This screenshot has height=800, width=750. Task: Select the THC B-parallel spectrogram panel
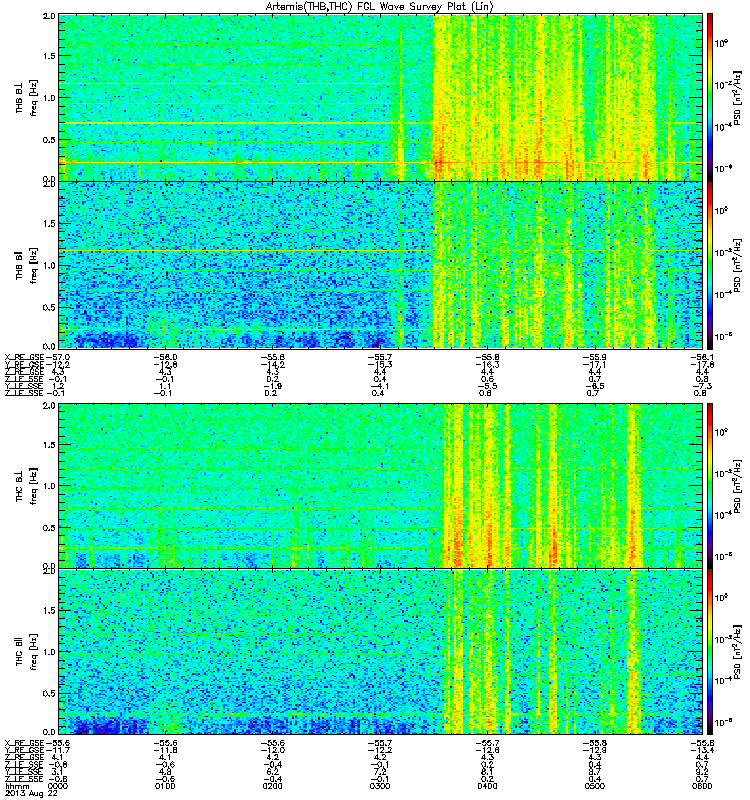381,652
